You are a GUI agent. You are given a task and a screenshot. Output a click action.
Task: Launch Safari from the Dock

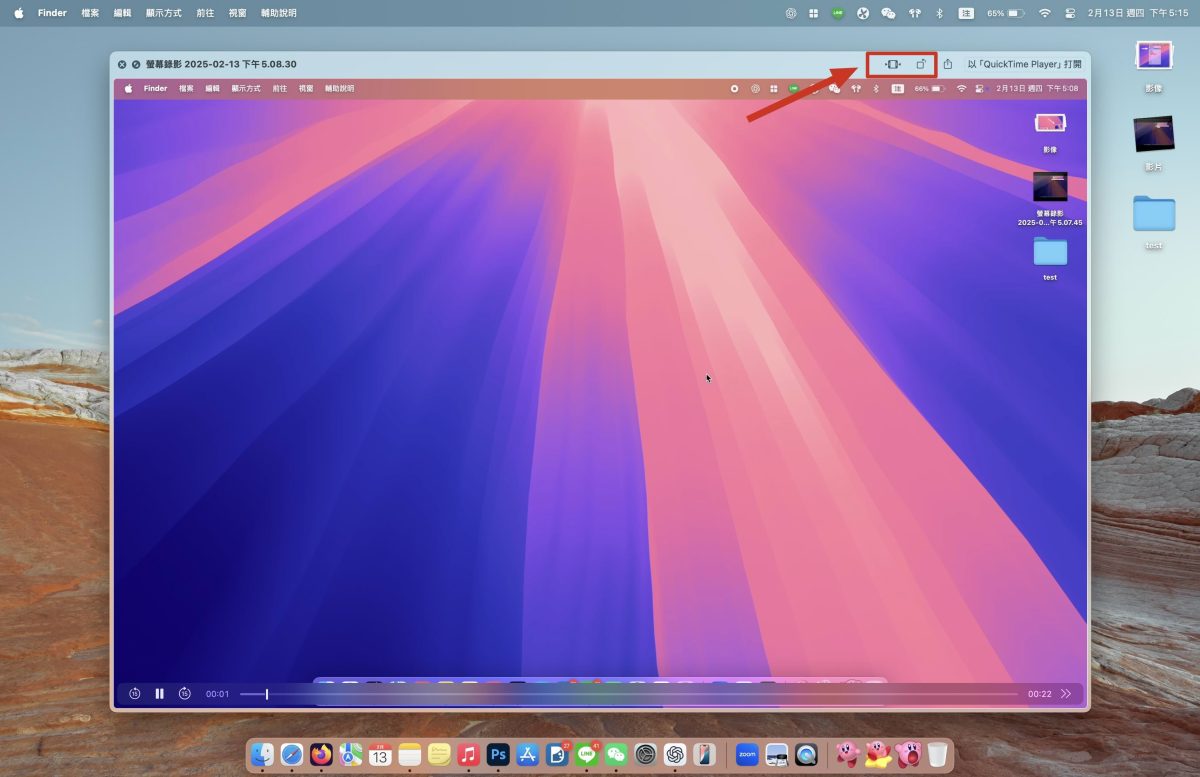click(292, 754)
